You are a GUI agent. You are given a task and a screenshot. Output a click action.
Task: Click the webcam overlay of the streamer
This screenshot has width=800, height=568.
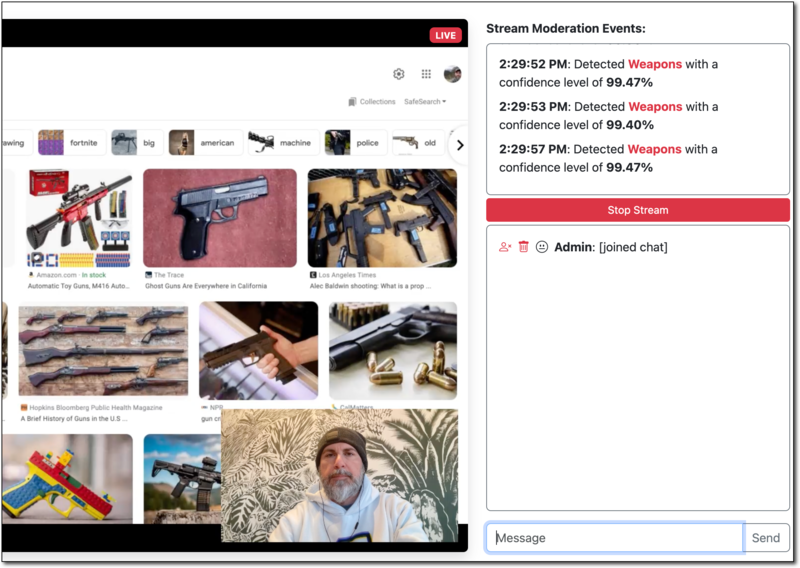pyautogui.click(x=339, y=476)
